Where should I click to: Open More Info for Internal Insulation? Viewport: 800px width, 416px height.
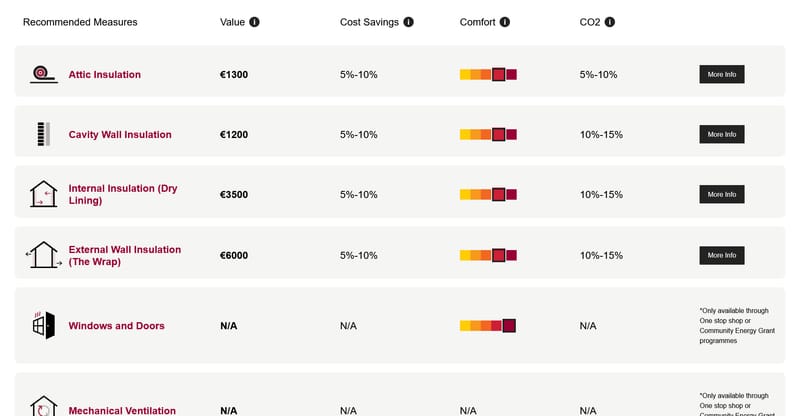(x=721, y=194)
